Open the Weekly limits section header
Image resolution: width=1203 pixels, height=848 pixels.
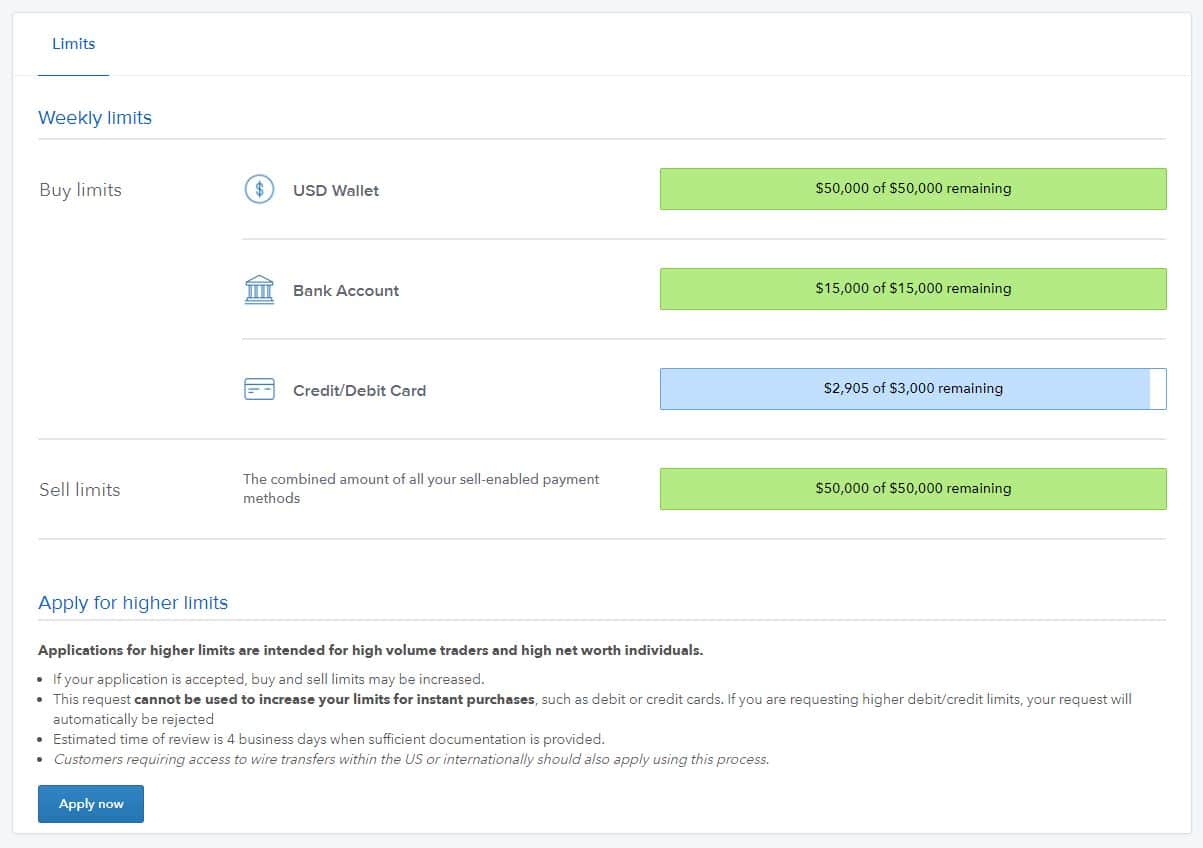coord(95,117)
